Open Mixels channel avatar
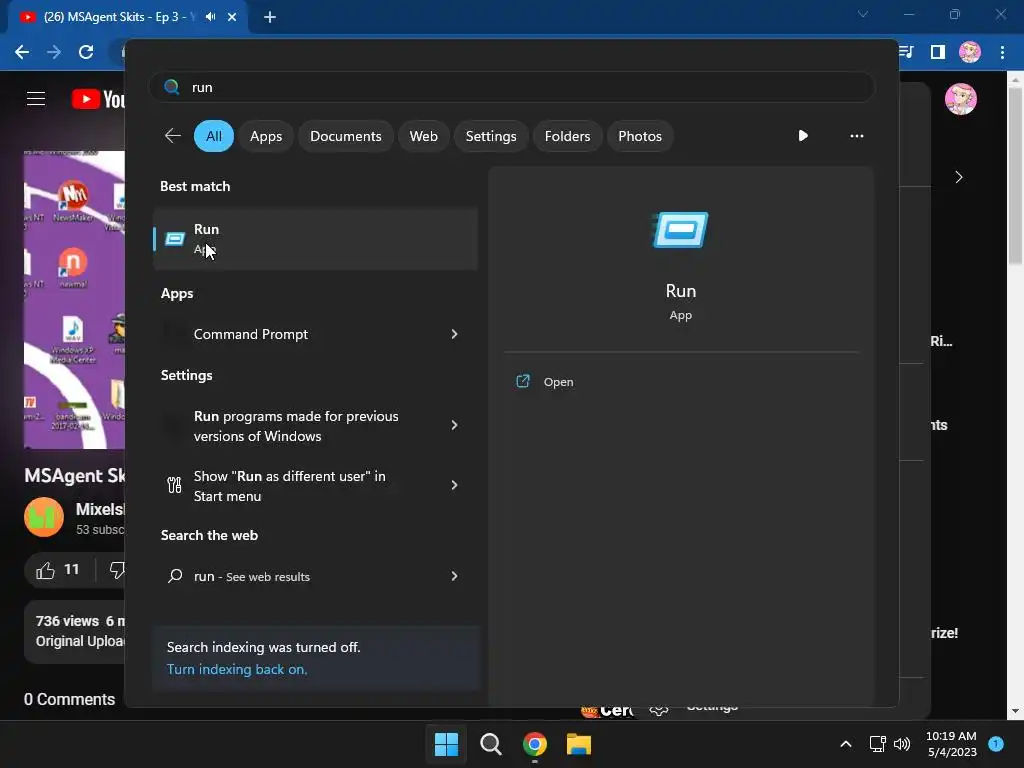Image resolution: width=1024 pixels, height=768 pixels. (44, 517)
